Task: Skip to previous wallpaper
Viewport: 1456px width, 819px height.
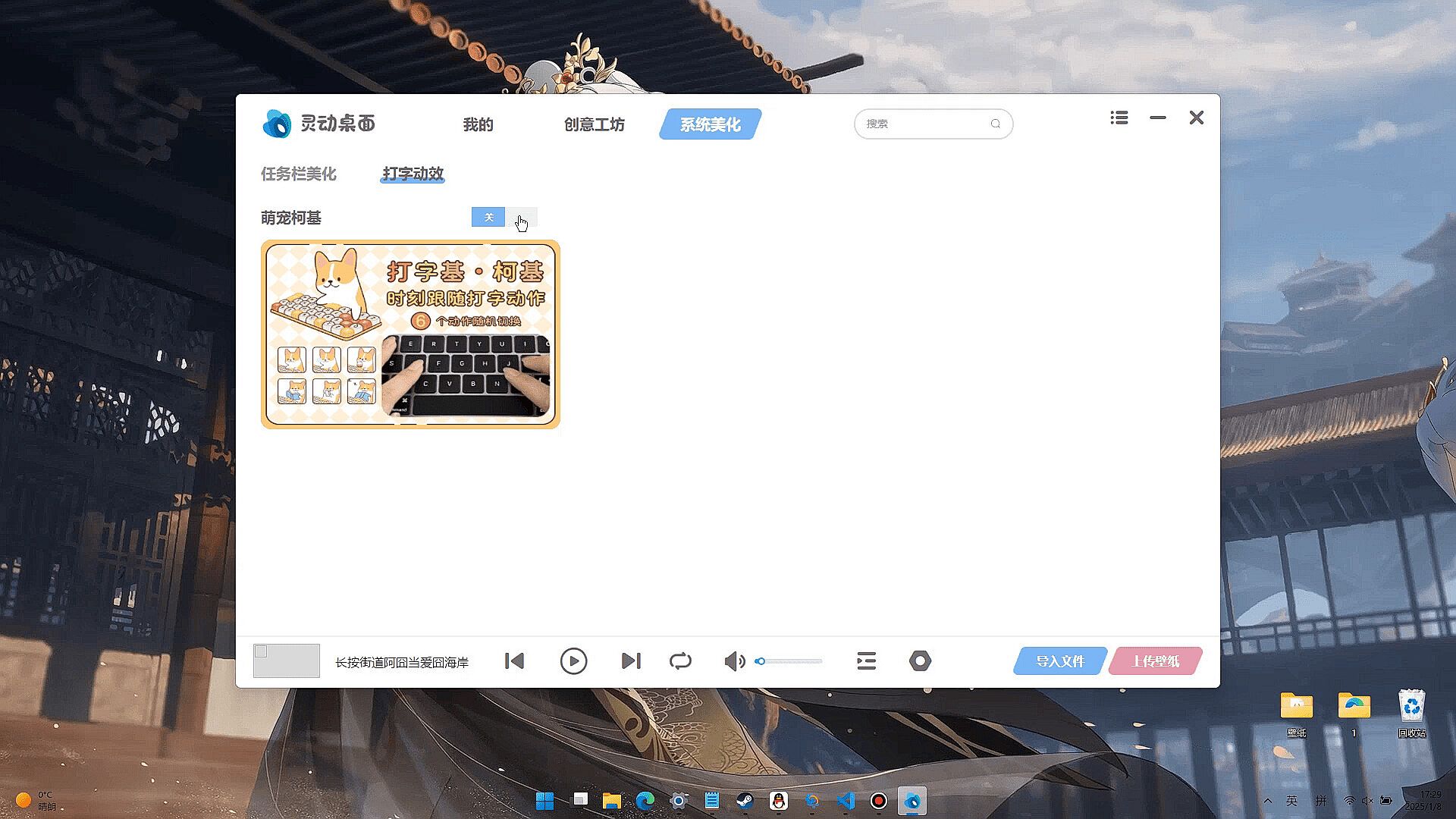Action: click(515, 661)
